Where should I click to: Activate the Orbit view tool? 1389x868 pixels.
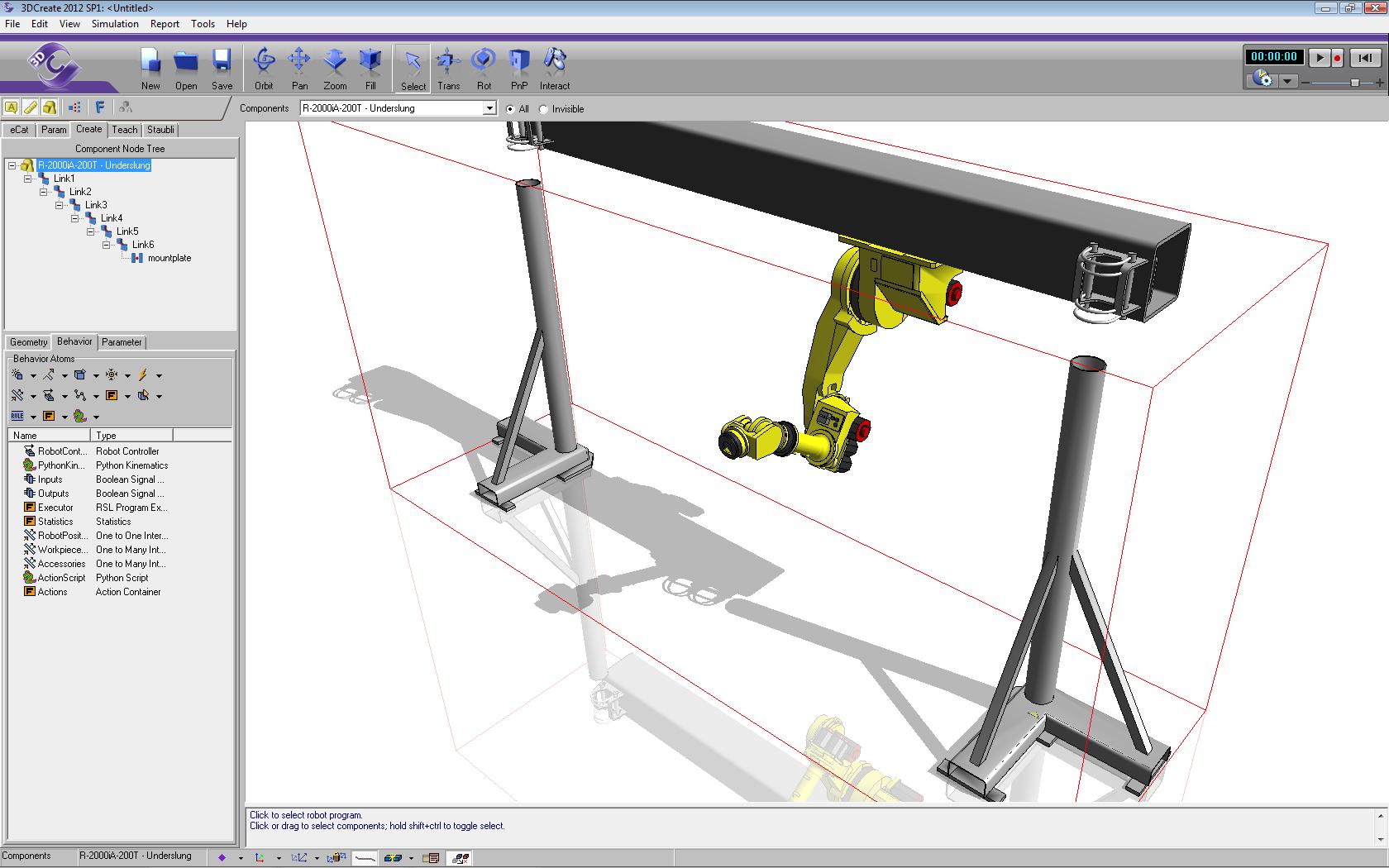(x=264, y=67)
